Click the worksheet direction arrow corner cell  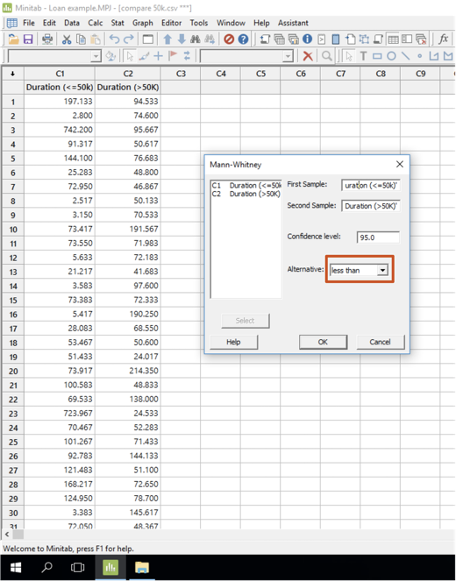(13, 74)
